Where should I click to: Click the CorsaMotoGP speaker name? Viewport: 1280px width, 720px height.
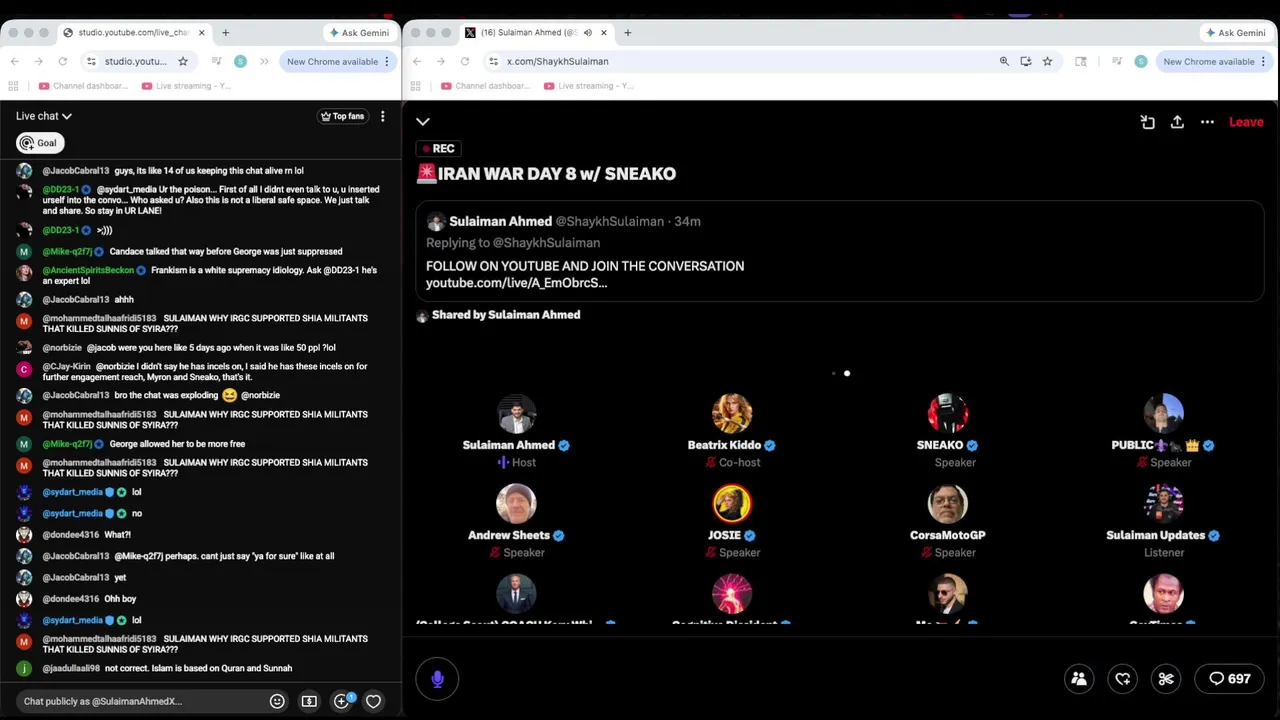point(948,535)
